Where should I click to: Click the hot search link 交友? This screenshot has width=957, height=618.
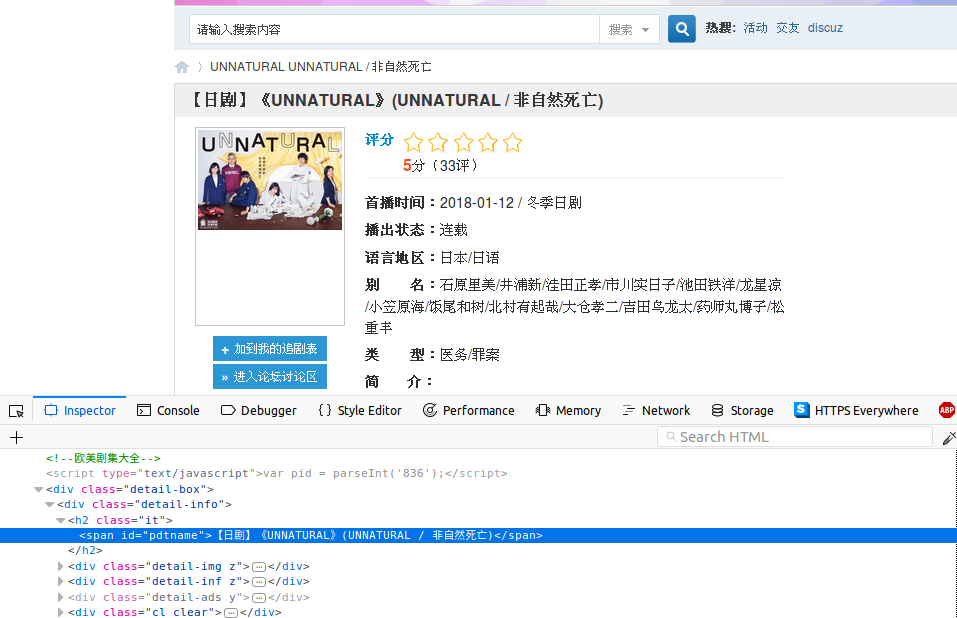[787, 28]
